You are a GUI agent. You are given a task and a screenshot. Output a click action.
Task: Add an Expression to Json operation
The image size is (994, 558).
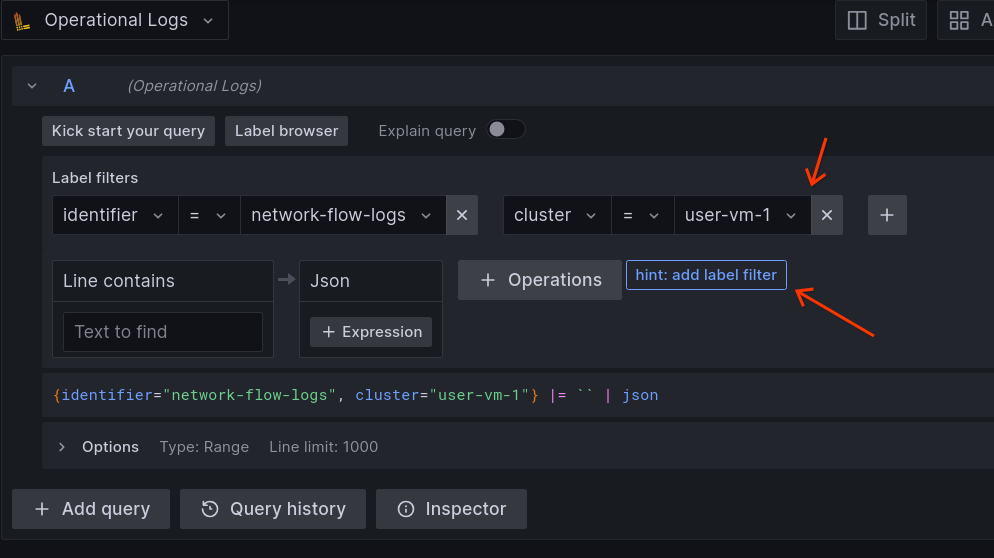tap(371, 332)
